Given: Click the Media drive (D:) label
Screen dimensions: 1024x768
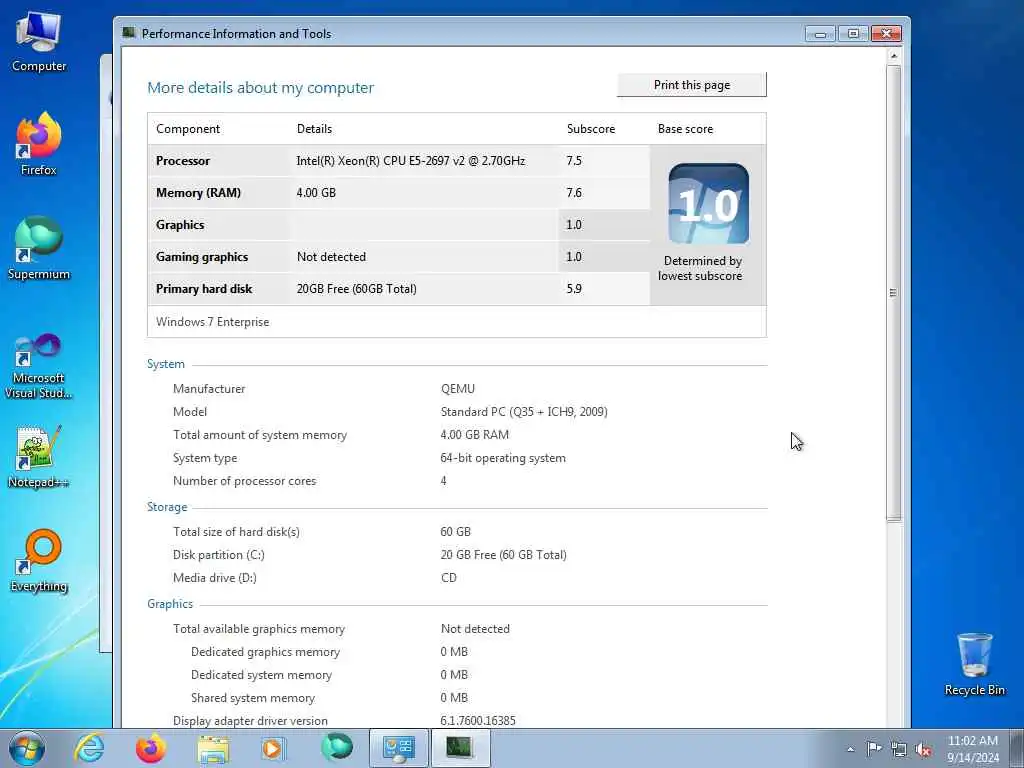Looking at the screenshot, I should [215, 577].
